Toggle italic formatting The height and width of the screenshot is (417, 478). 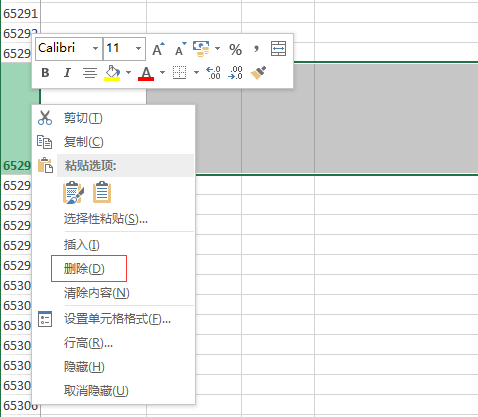click(x=67, y=73)
